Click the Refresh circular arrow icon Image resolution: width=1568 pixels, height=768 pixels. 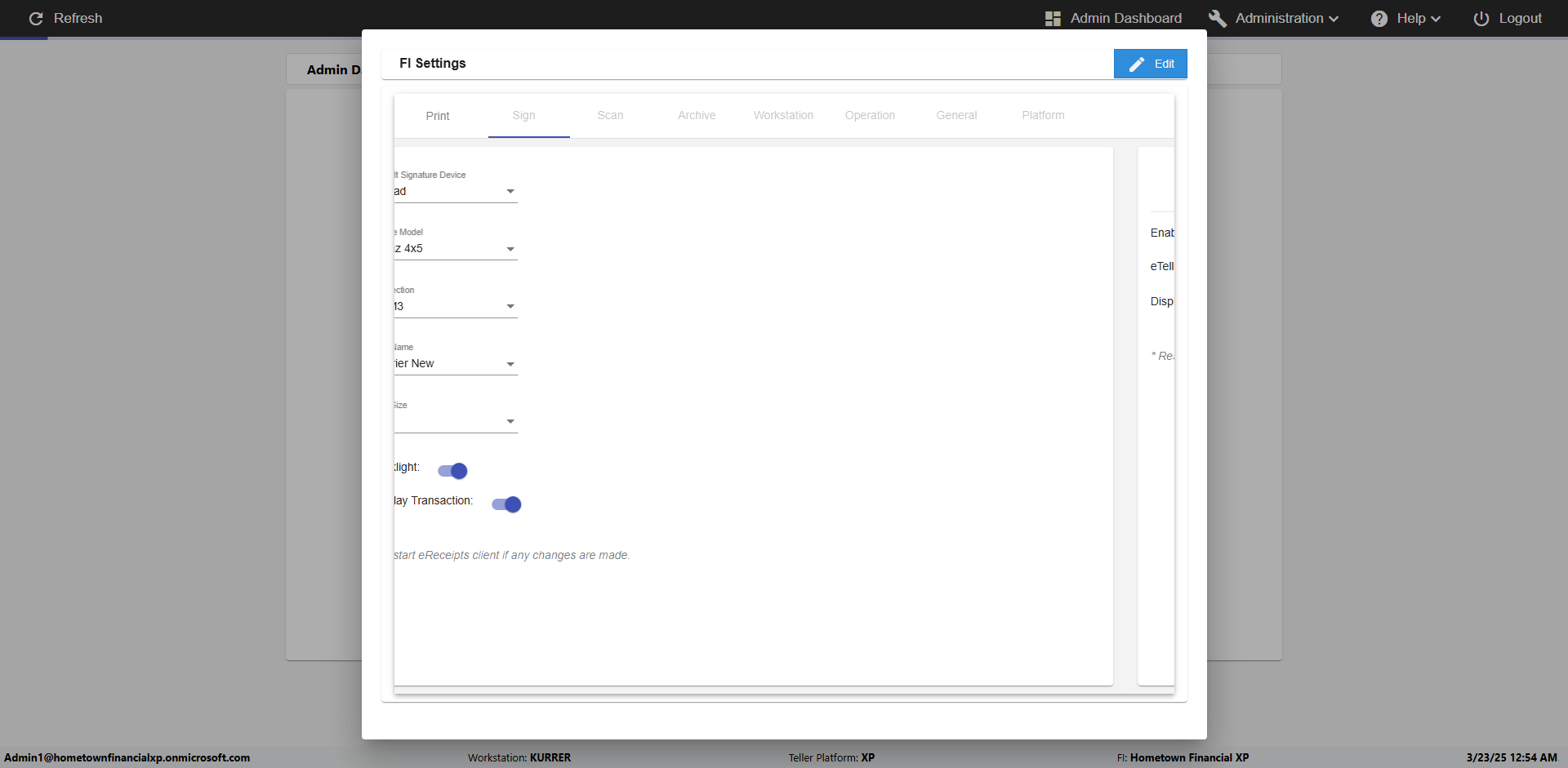tap(36, 18)
